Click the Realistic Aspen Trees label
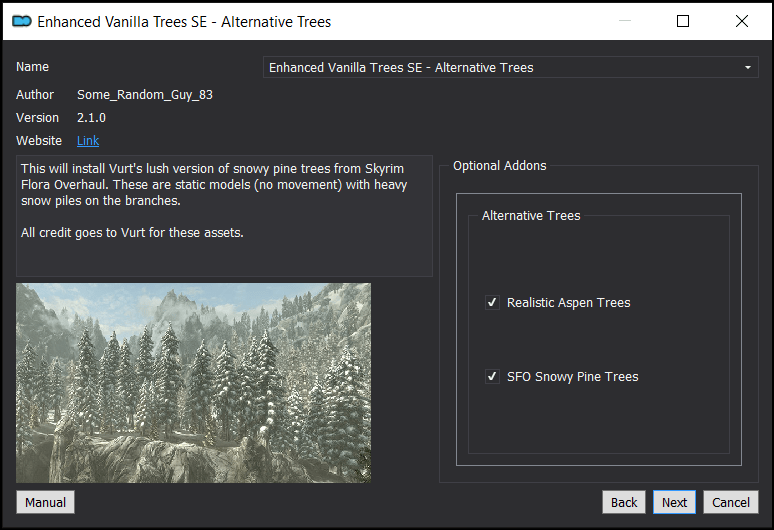This screenshot has width=774, height=530. (569, 303)
